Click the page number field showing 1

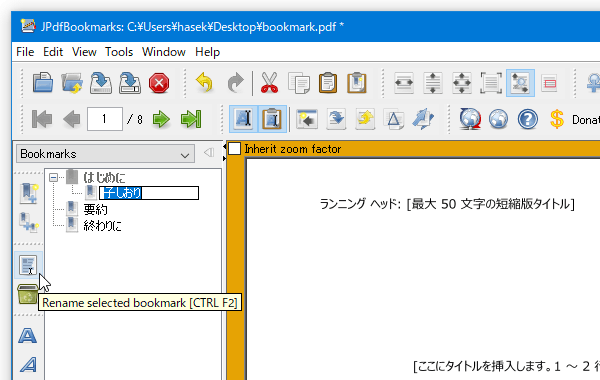click(x=104, y=119)
